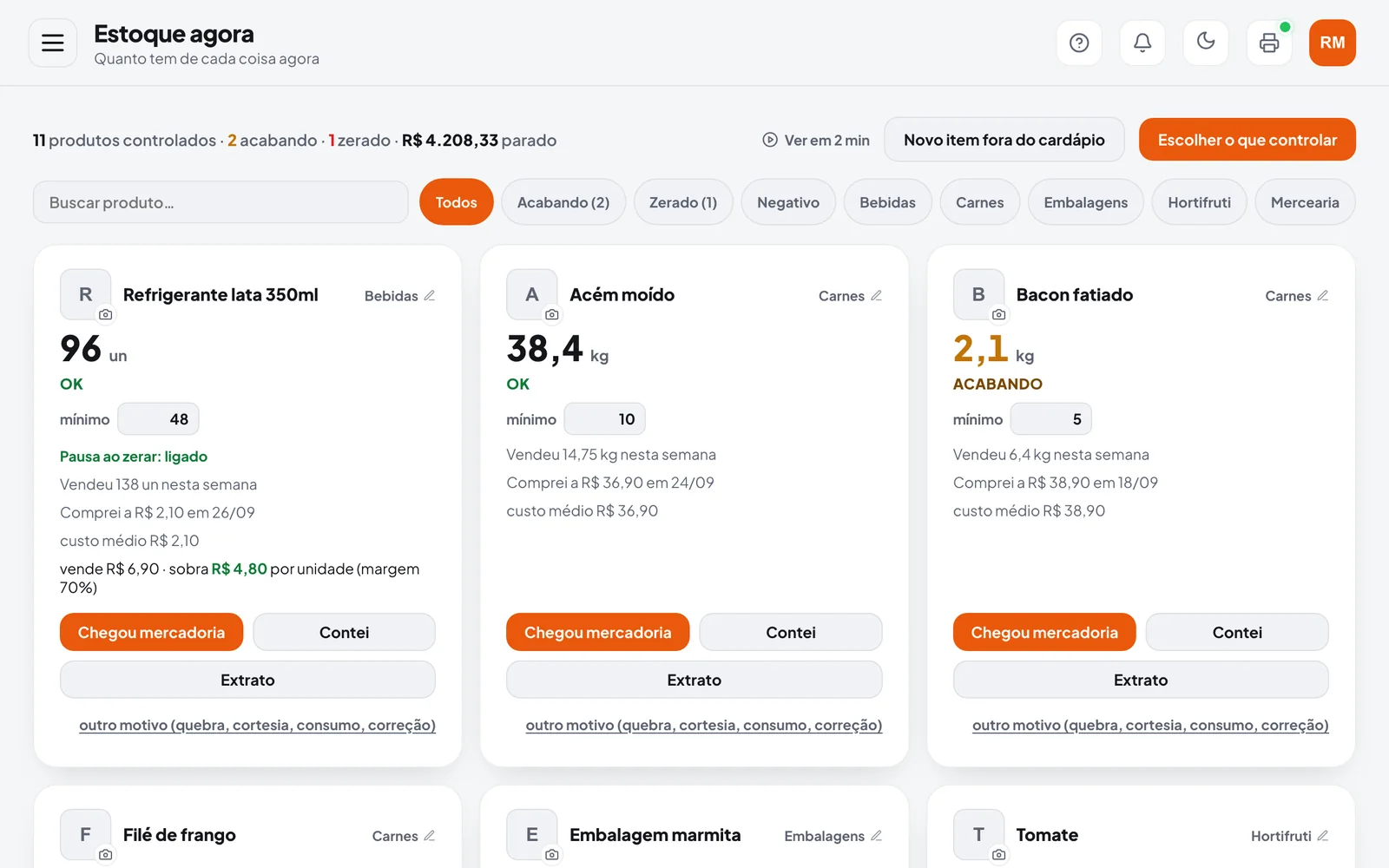Edit category pencil on Acém moído
Screen dimensions: 1389x868
coord(876,296)
